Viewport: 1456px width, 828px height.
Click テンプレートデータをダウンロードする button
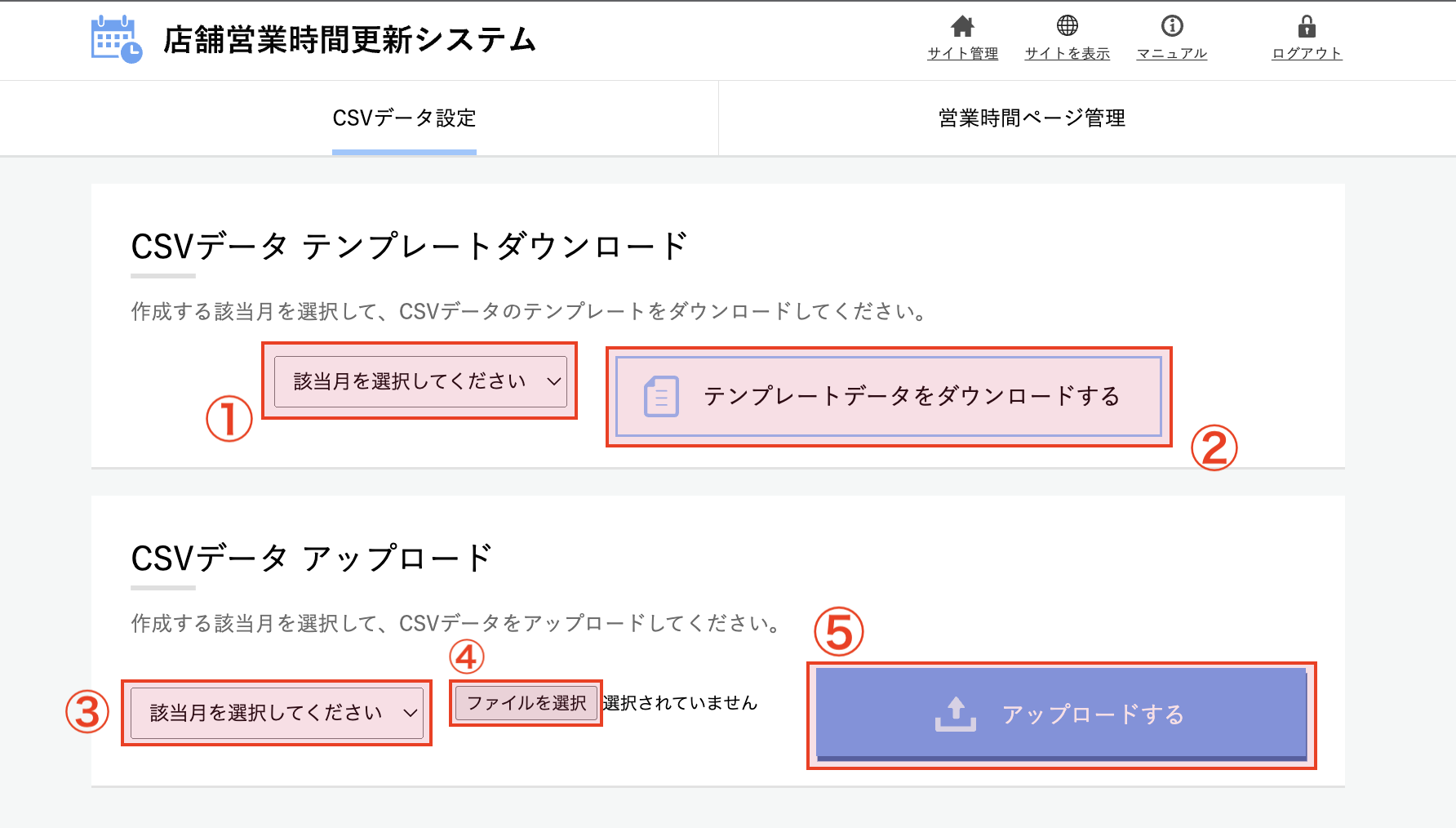pyautogui.click(x=889, y=397)
